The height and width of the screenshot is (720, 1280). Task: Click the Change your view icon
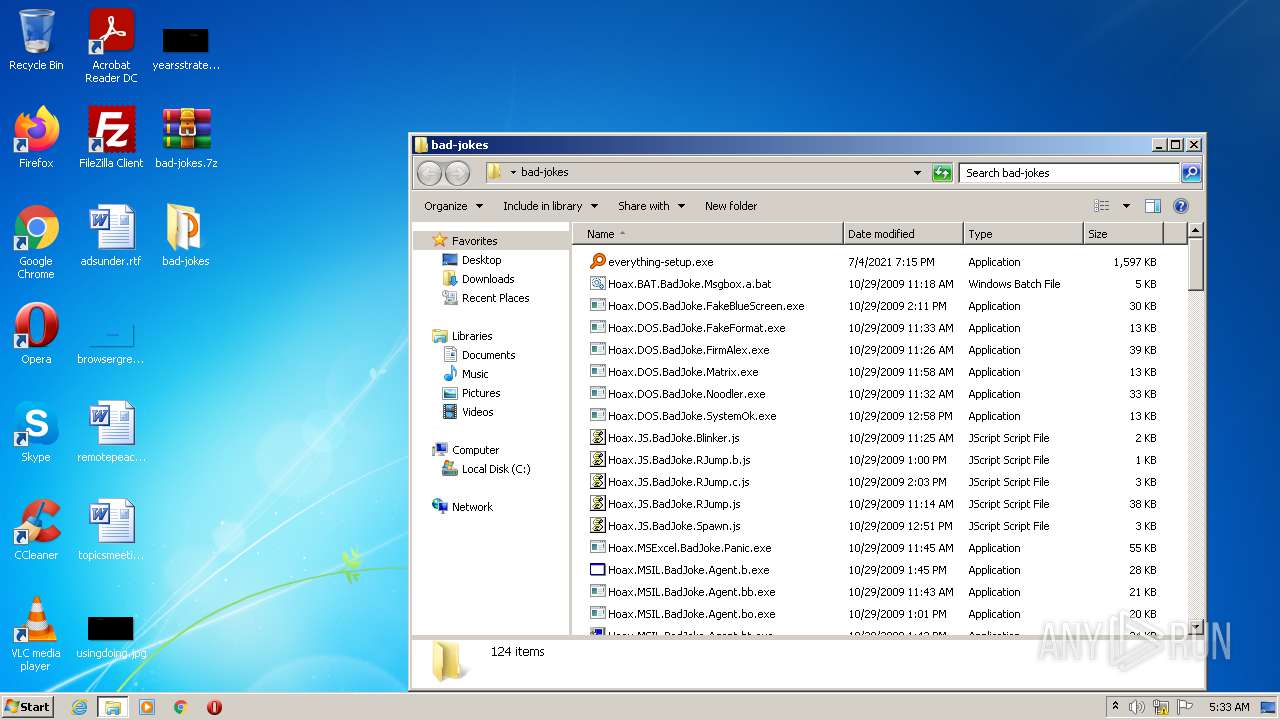tap(1102, 206)
